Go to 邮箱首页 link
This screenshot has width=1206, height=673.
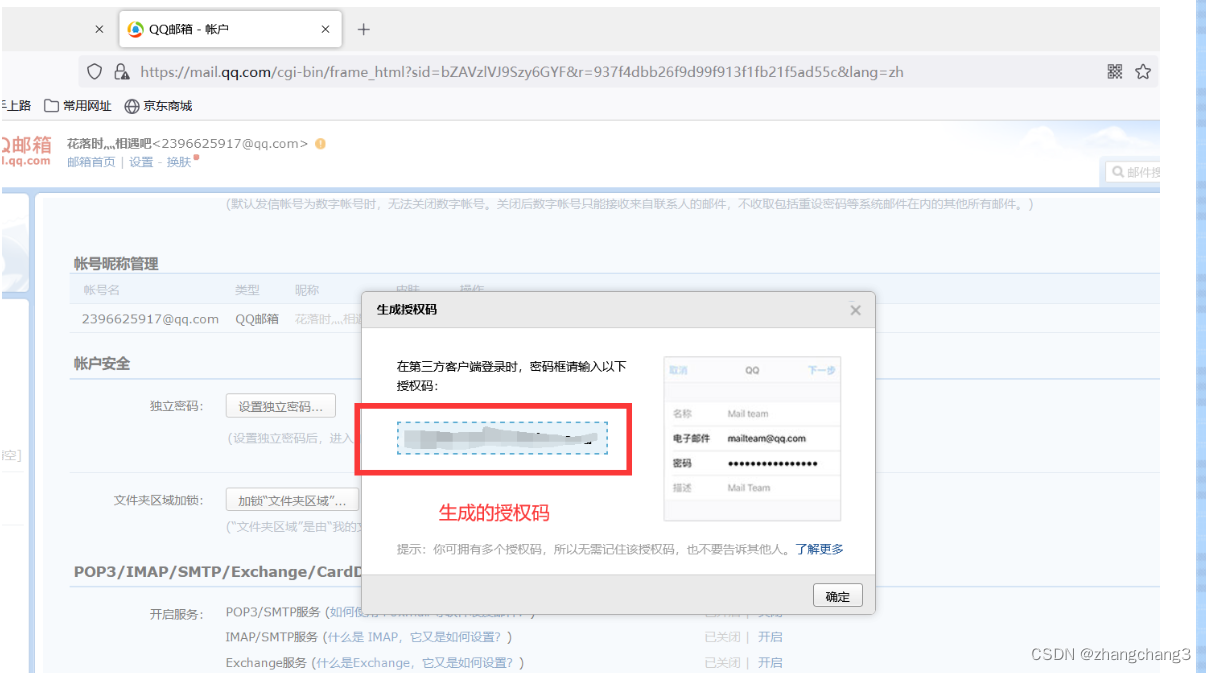click(91, 162)
